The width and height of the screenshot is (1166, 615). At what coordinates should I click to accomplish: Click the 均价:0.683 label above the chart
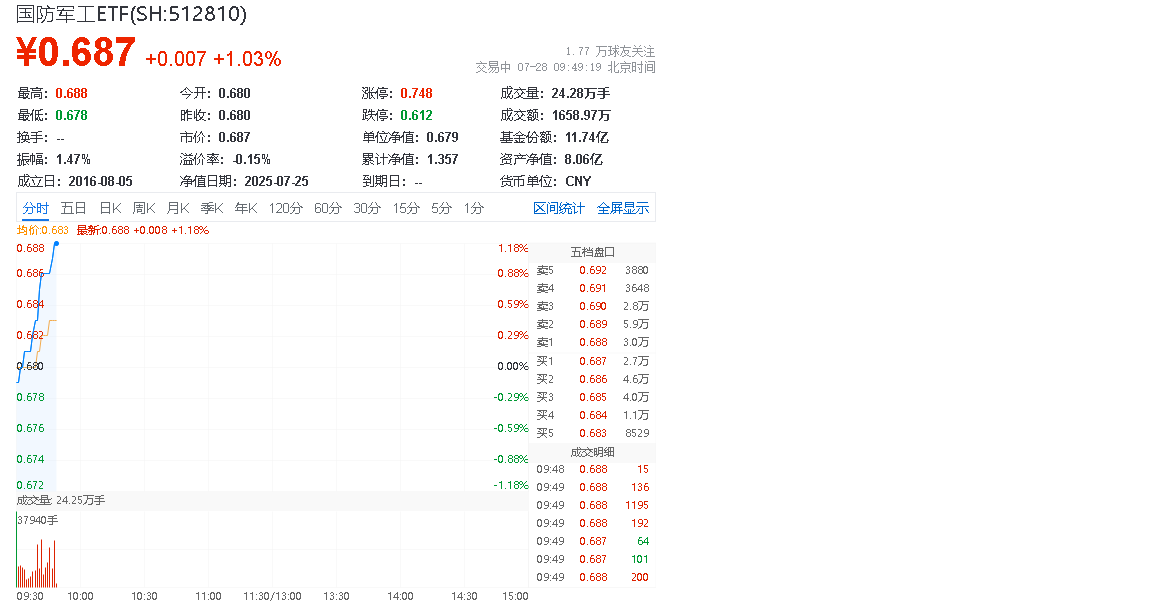(42, 231)
